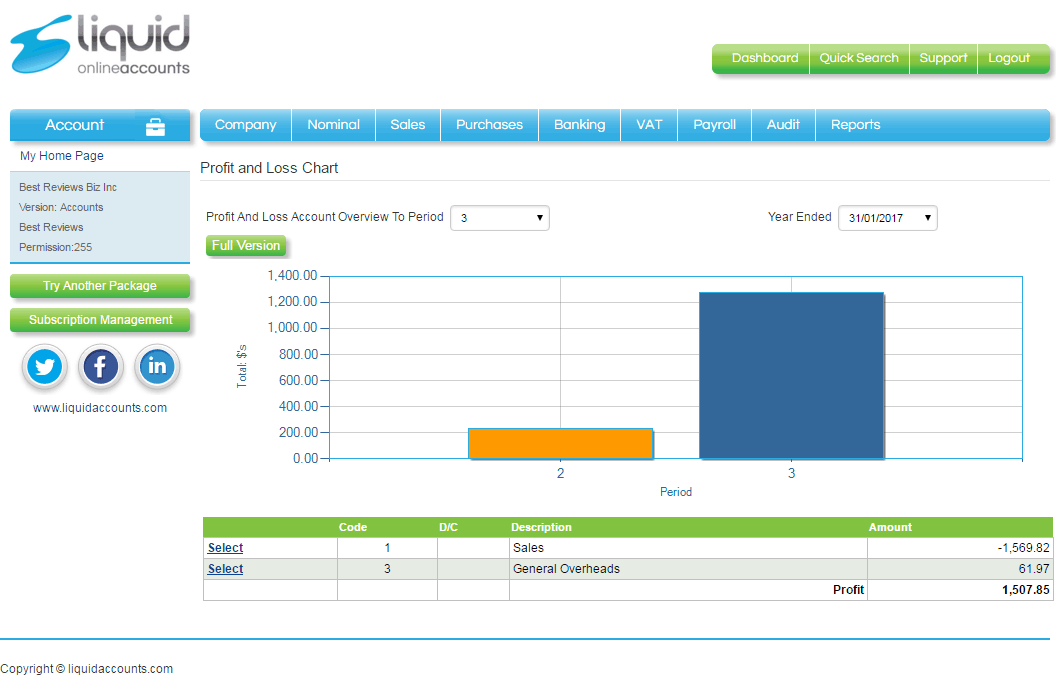Screen dimensions: 1056x678
Task: Click the blue Period 3 bar
Action: click(791, 374)
